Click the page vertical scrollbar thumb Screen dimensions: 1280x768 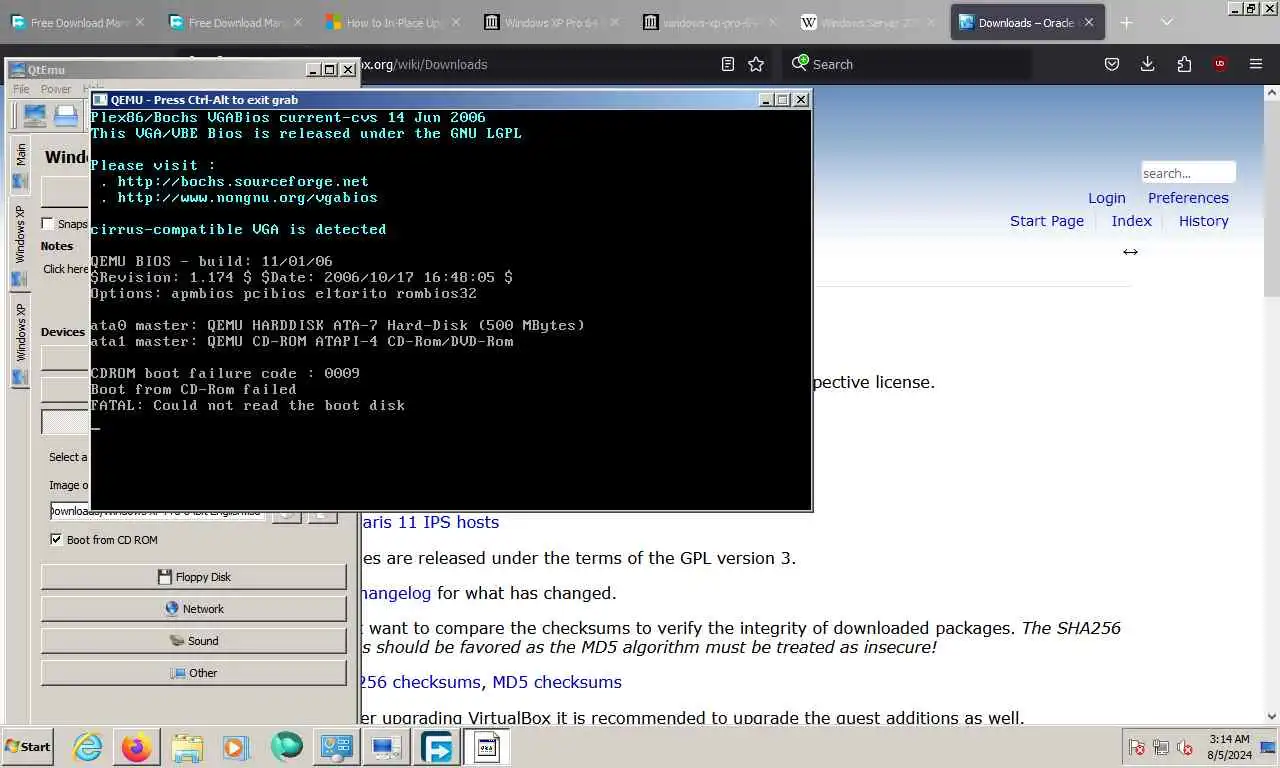click(x=1272, y=198)
